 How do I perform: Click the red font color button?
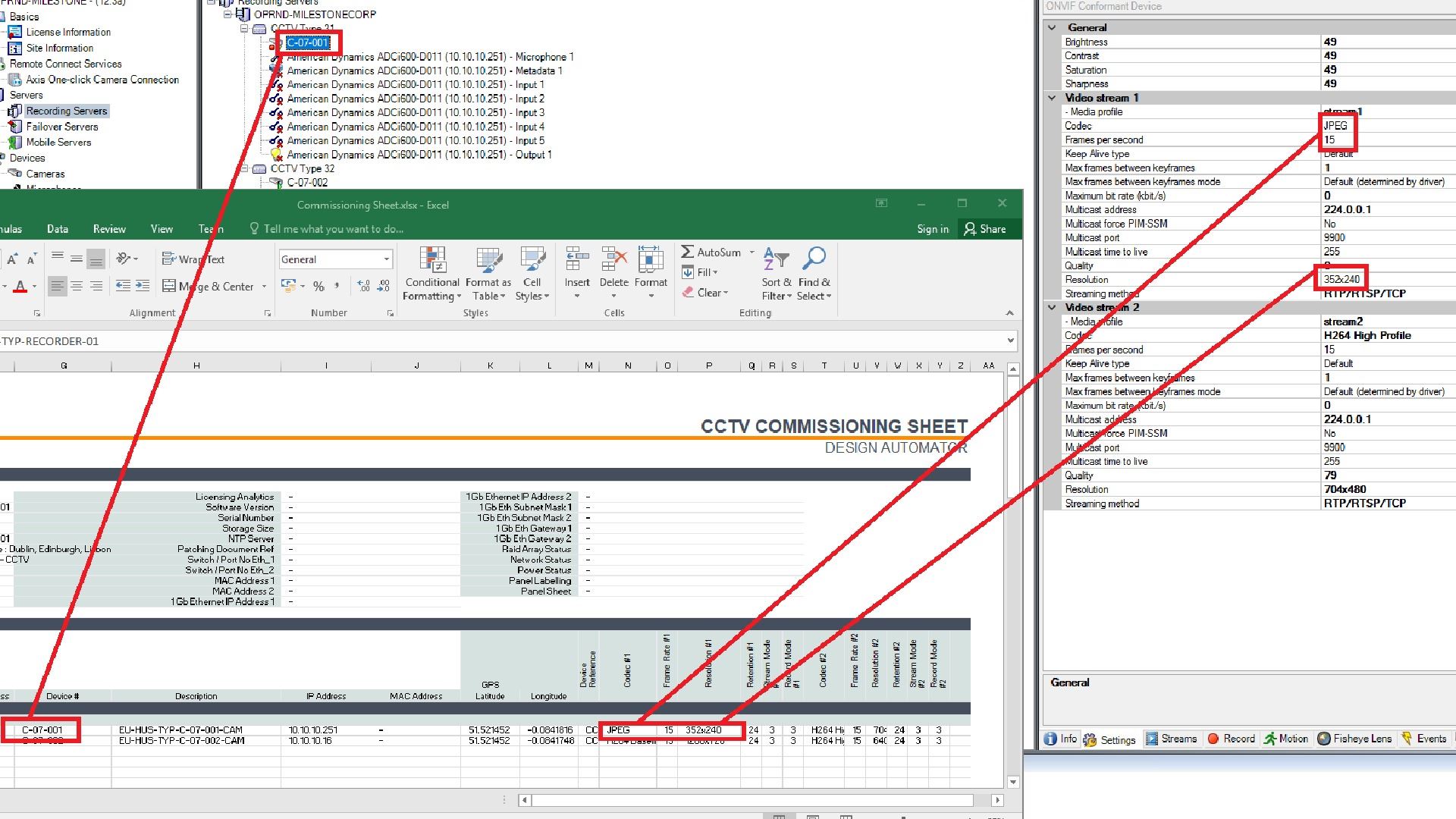[20, 287]
